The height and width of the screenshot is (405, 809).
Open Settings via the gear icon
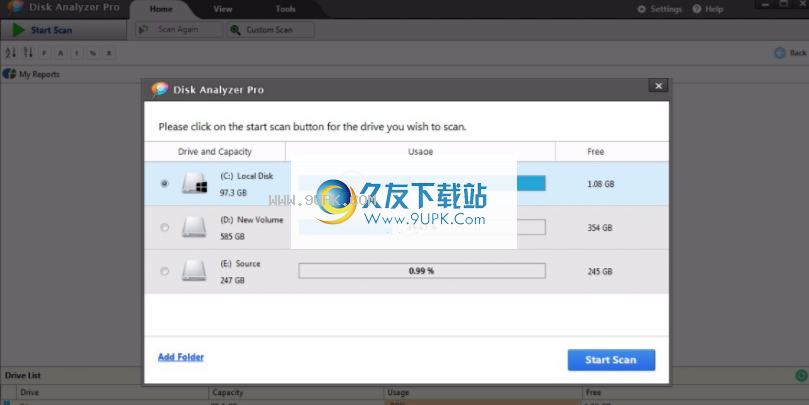click(641, 9)
